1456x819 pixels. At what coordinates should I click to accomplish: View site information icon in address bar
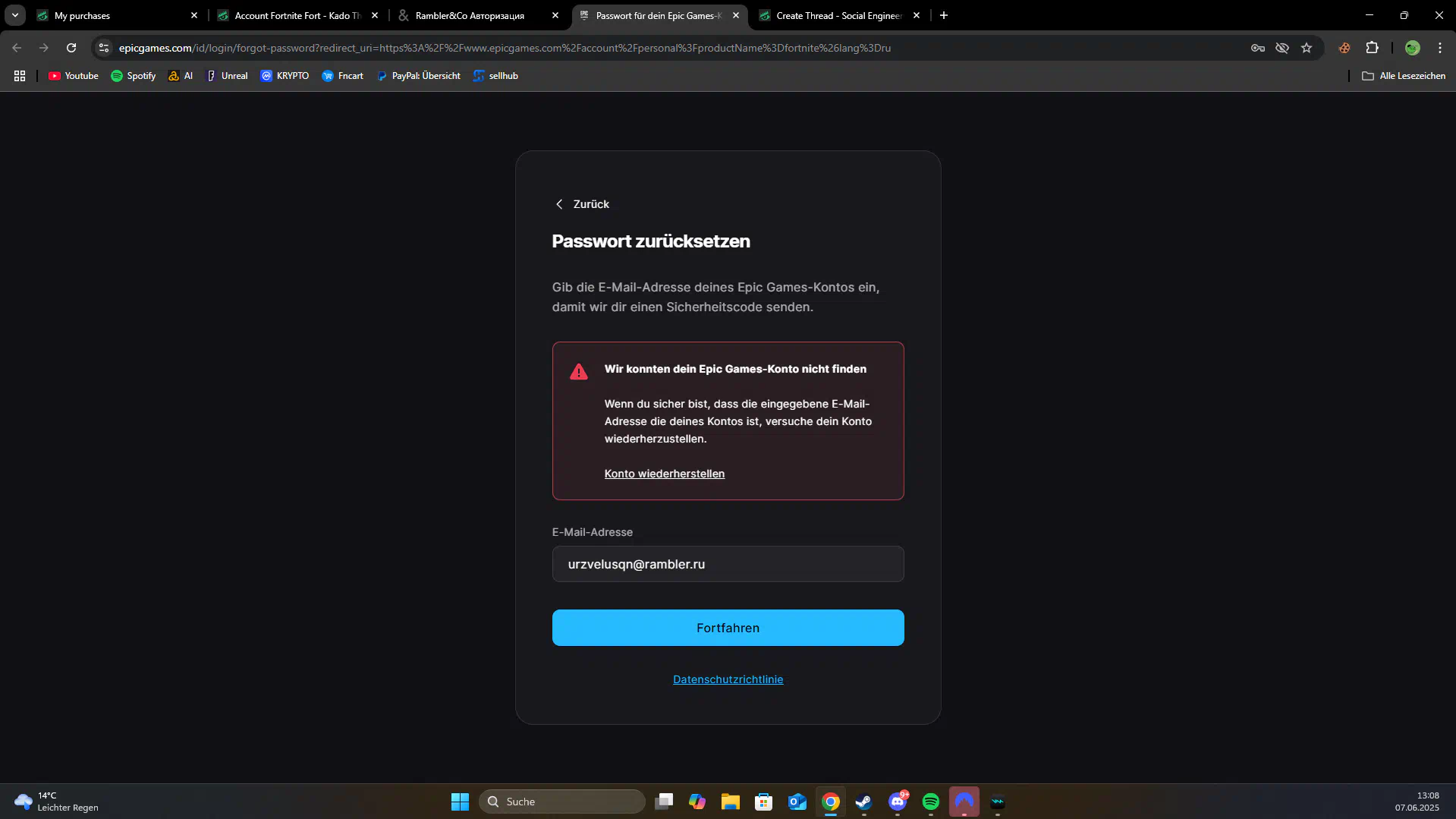point(104,48)
